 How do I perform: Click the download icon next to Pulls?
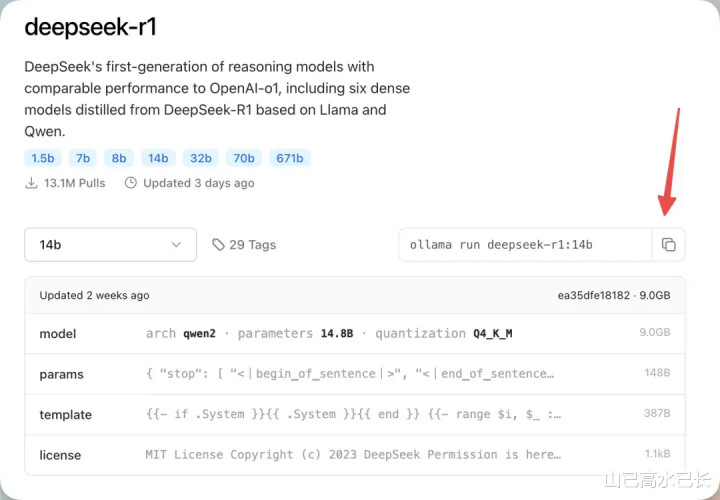coord(31,183)
